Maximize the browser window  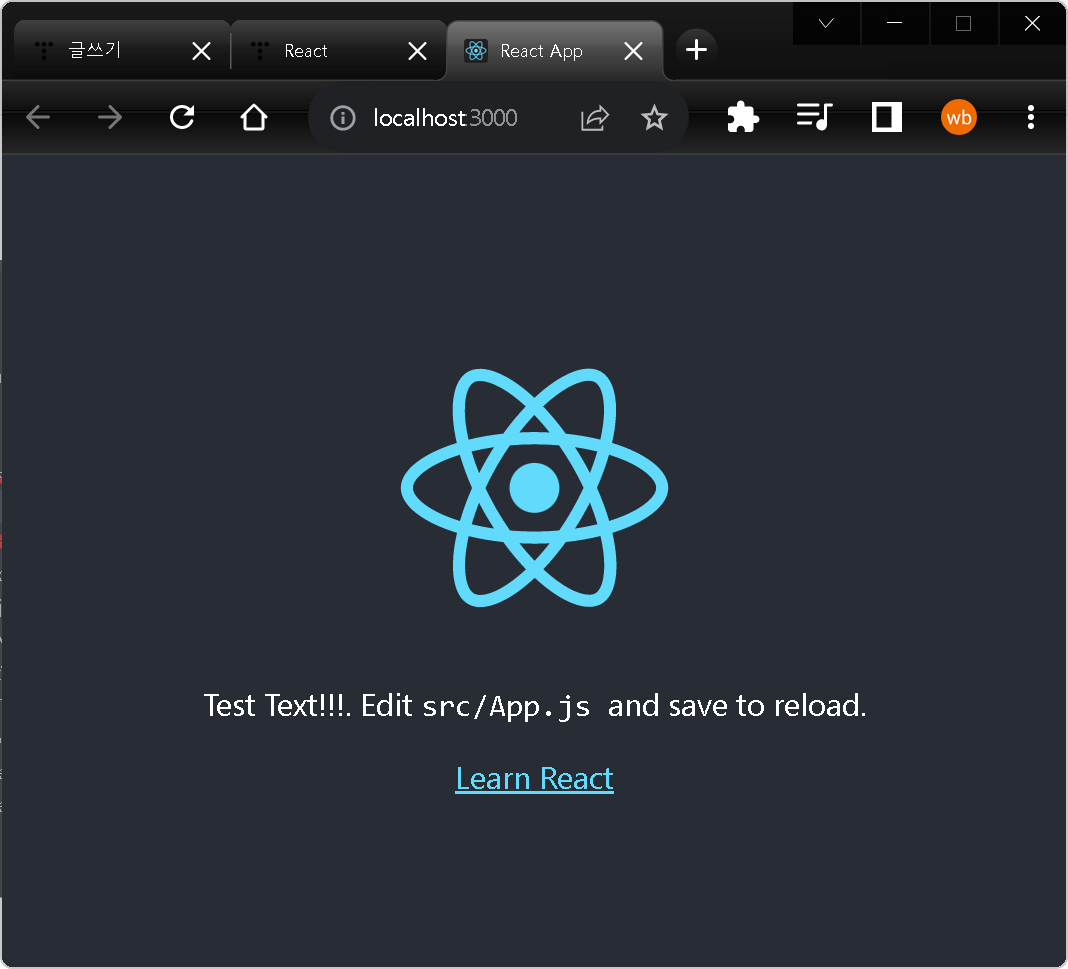point(964,24)
